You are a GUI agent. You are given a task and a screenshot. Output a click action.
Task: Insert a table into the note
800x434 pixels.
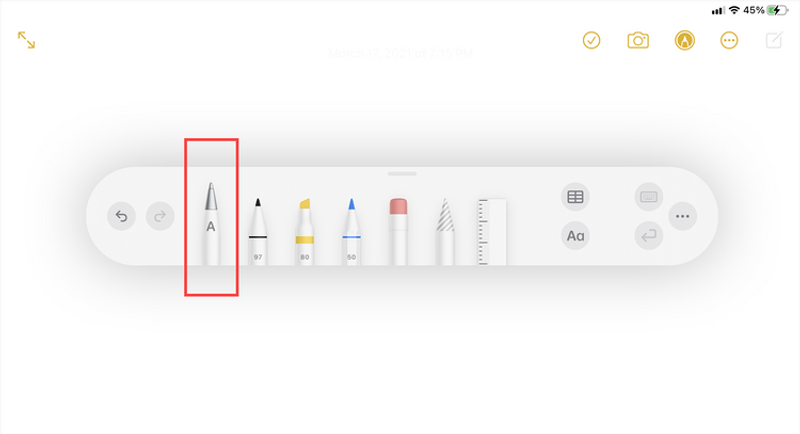576,197
